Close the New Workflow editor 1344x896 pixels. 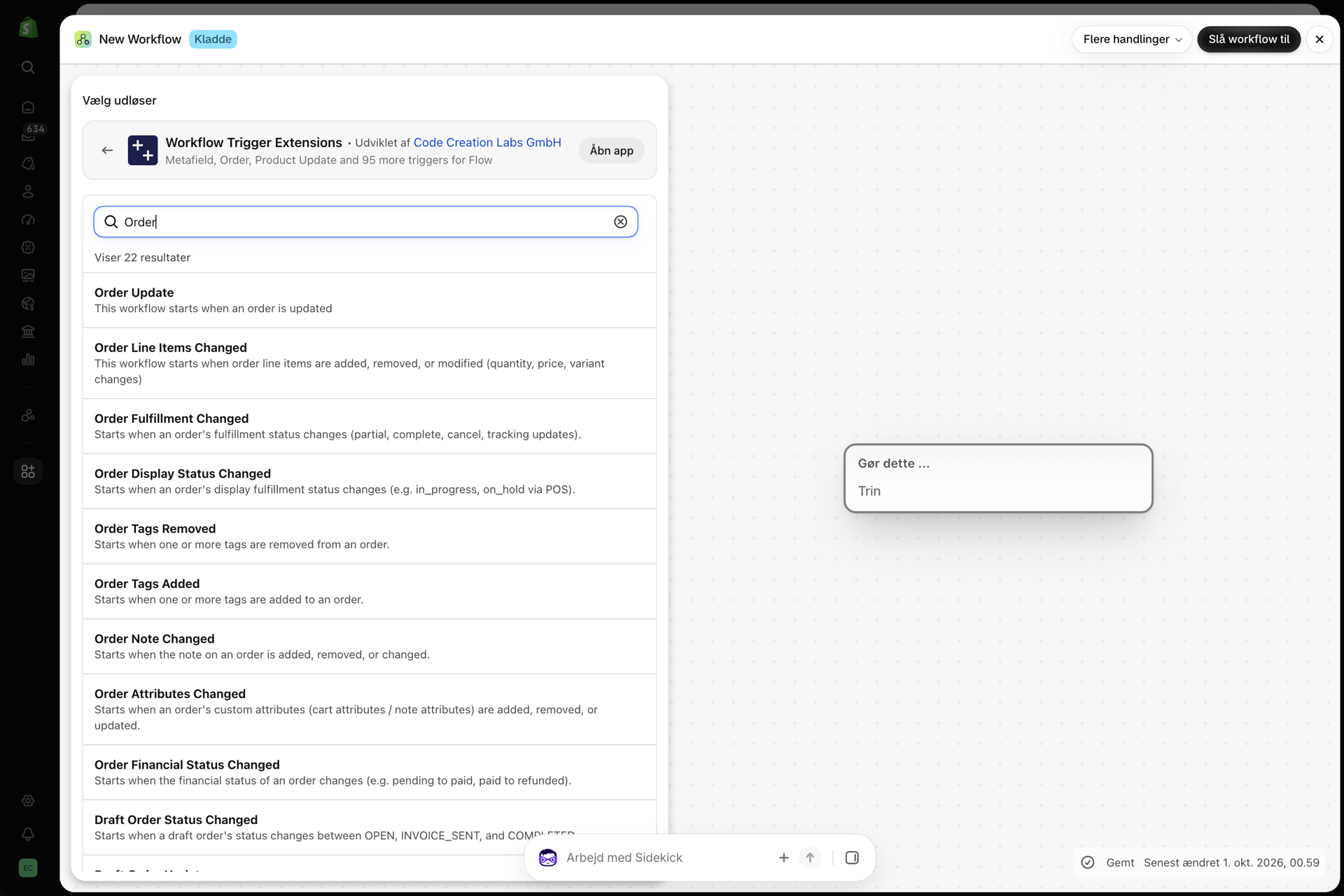coord(1319,39)
